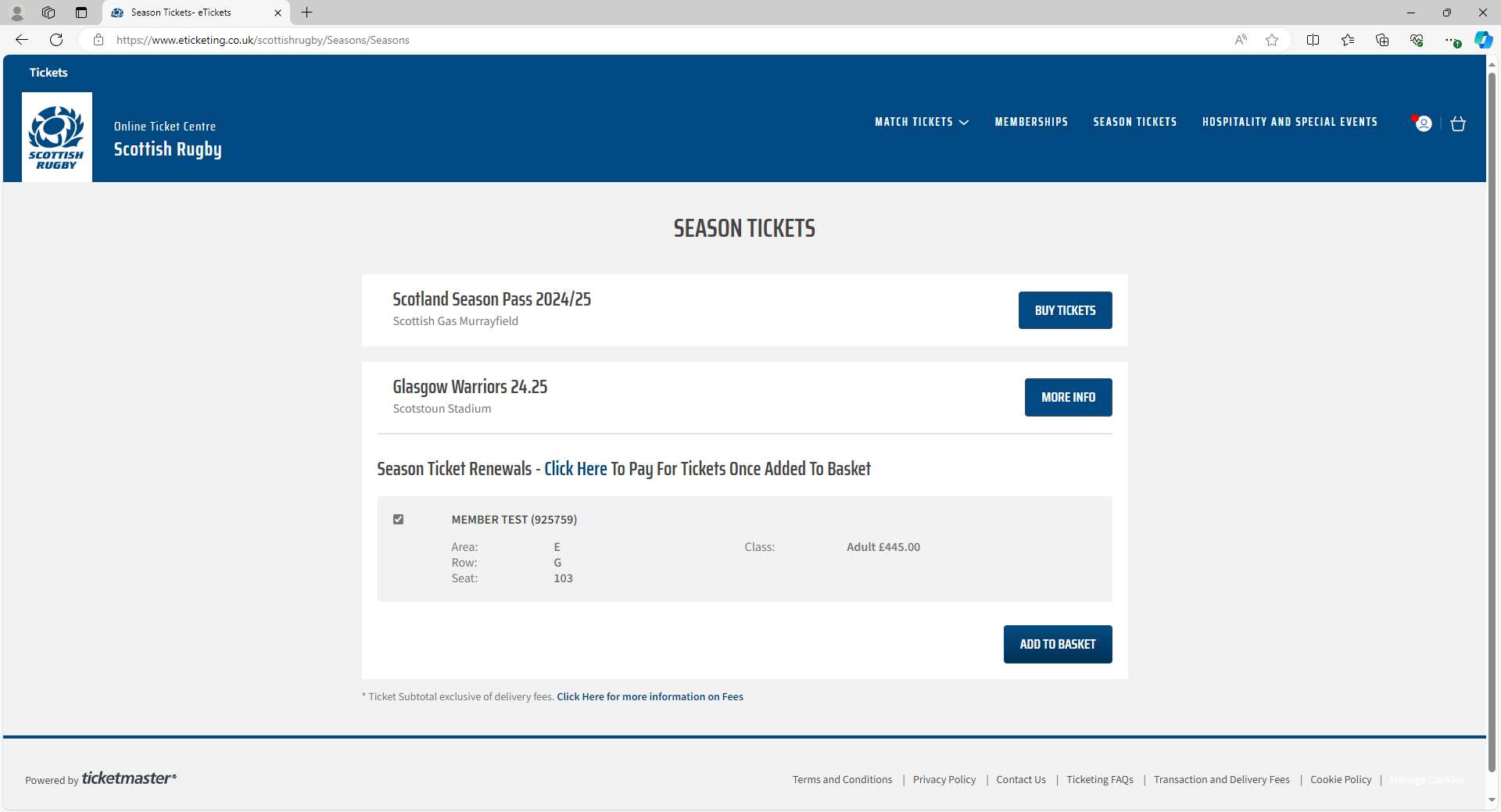Open browser Favorites list
Image resolution: width=1501 pixels, height=812 pixels.
point(1348,40)
